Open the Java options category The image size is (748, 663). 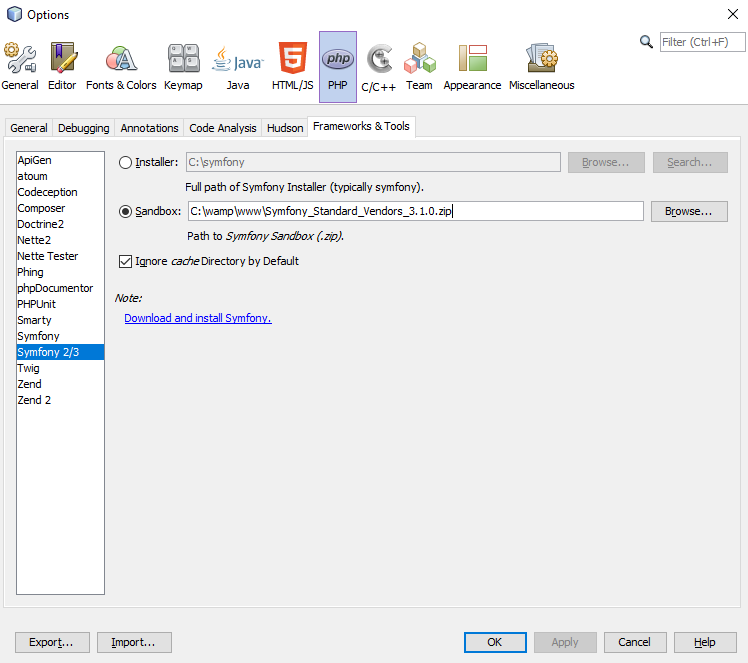click(238, 67)
